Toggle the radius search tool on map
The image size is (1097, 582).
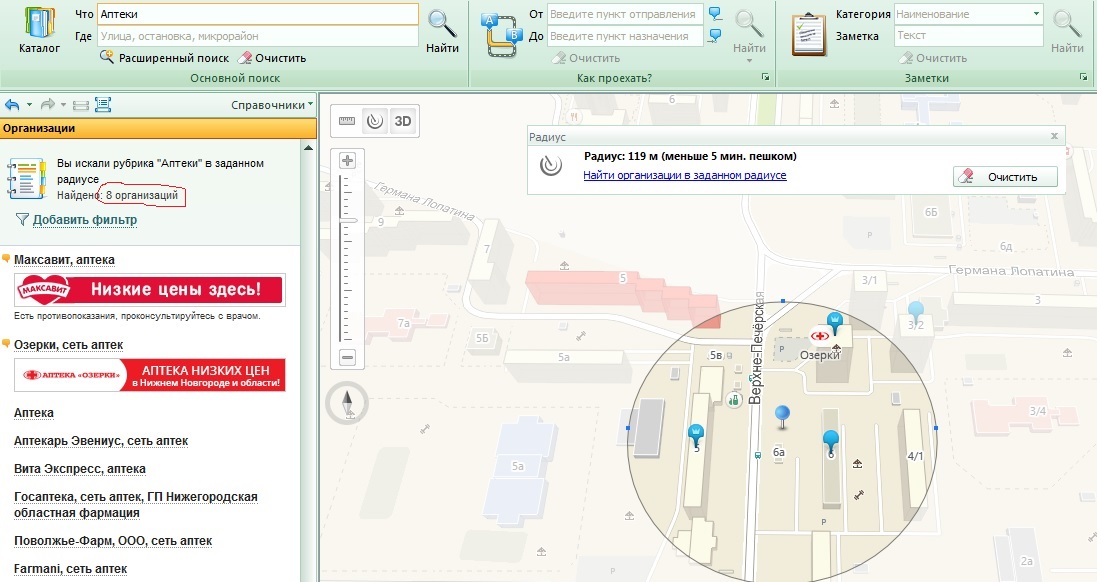point(375,121)
